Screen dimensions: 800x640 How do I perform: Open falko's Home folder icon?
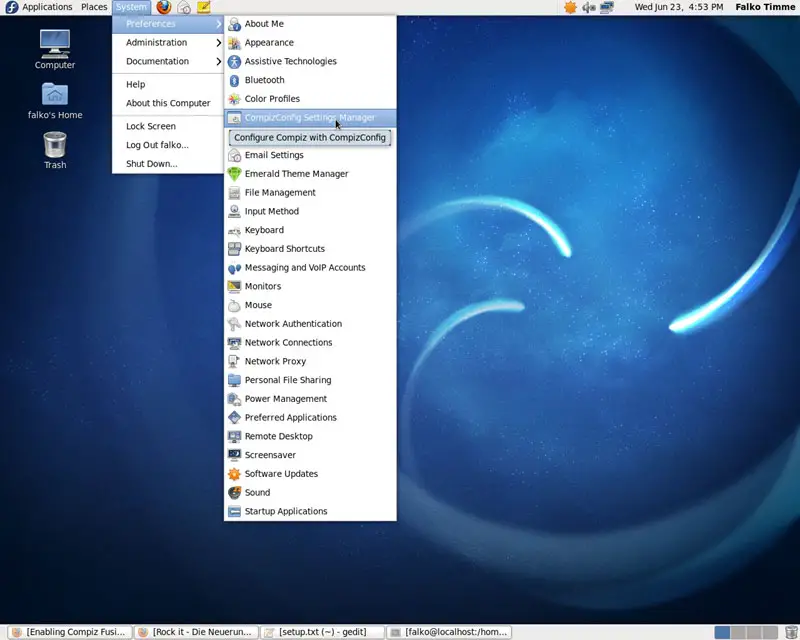pyautogui.click(x=55, y=101)
